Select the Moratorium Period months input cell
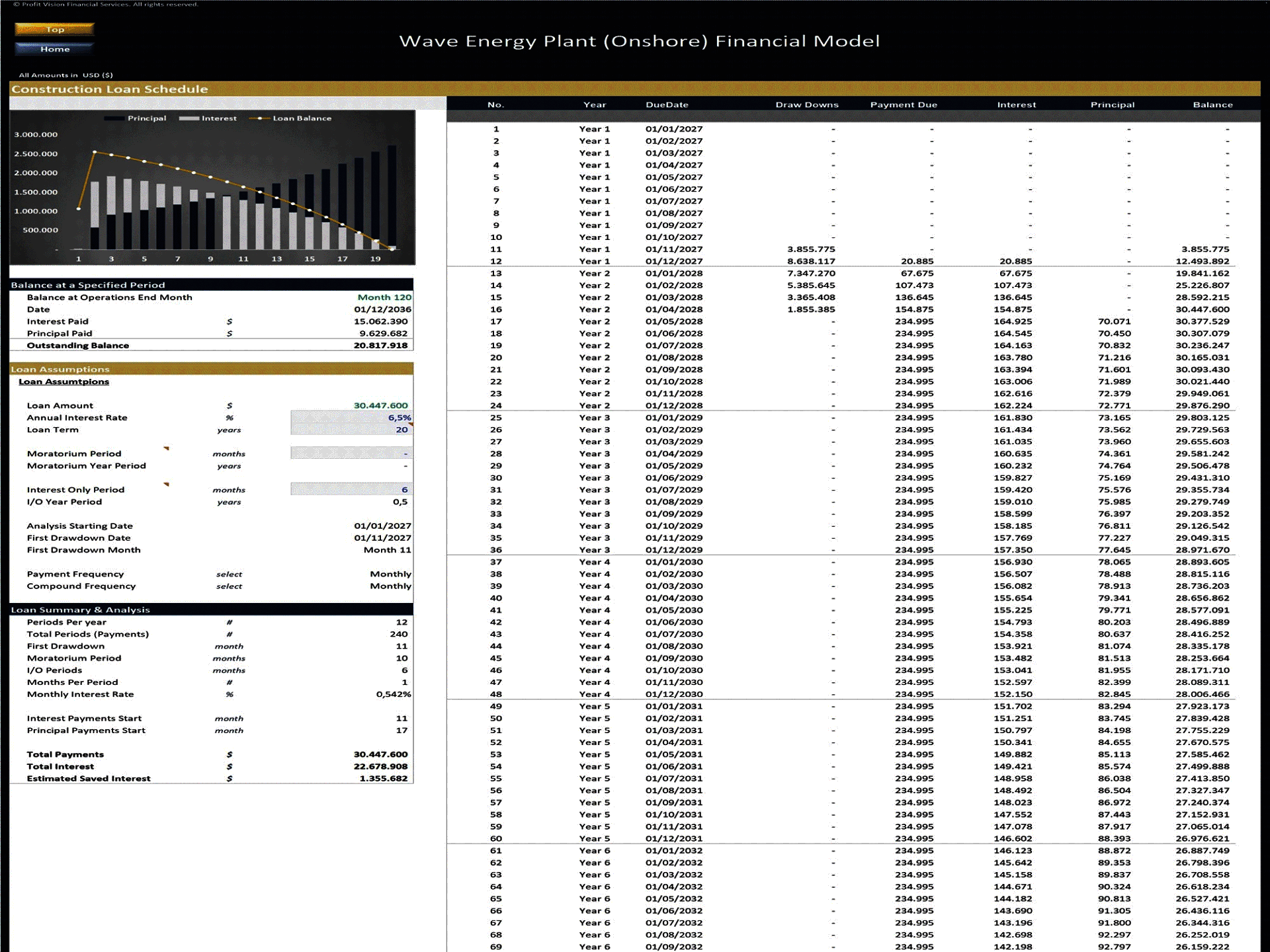 (x=351, y=454)
